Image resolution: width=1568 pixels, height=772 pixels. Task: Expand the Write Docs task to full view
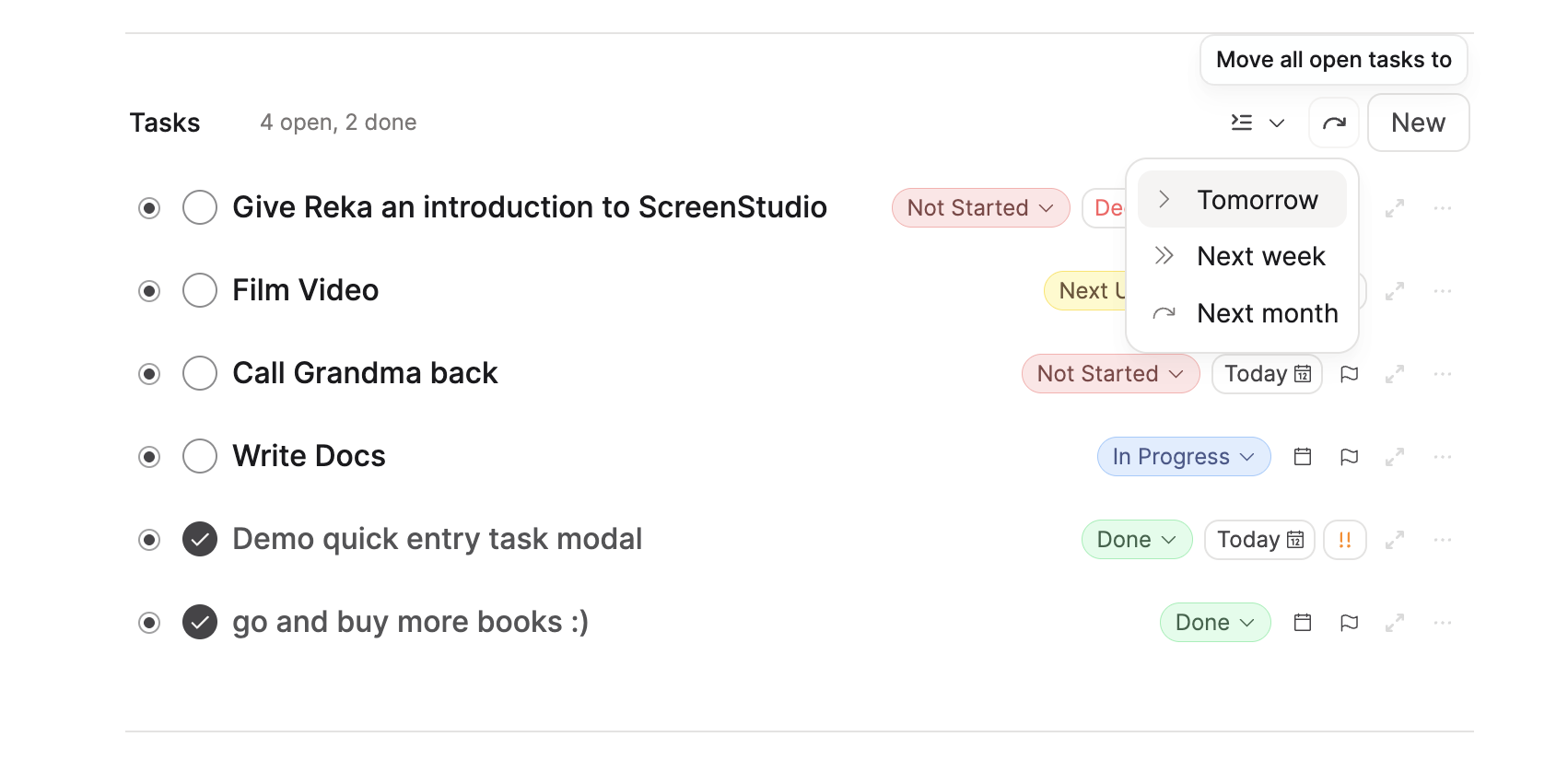(x=1394, y=457)
